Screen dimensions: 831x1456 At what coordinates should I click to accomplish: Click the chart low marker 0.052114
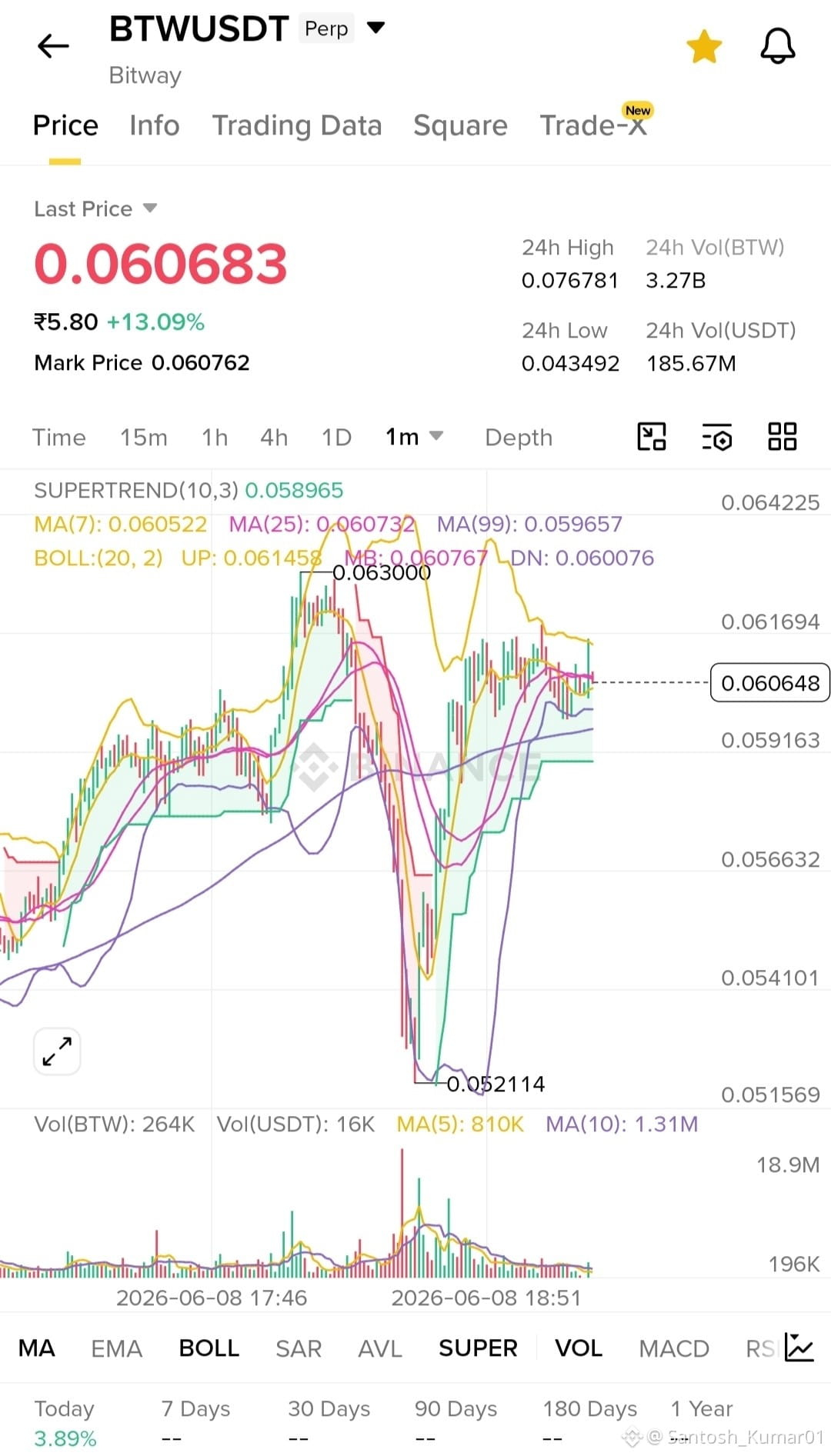click(496, 1084)
